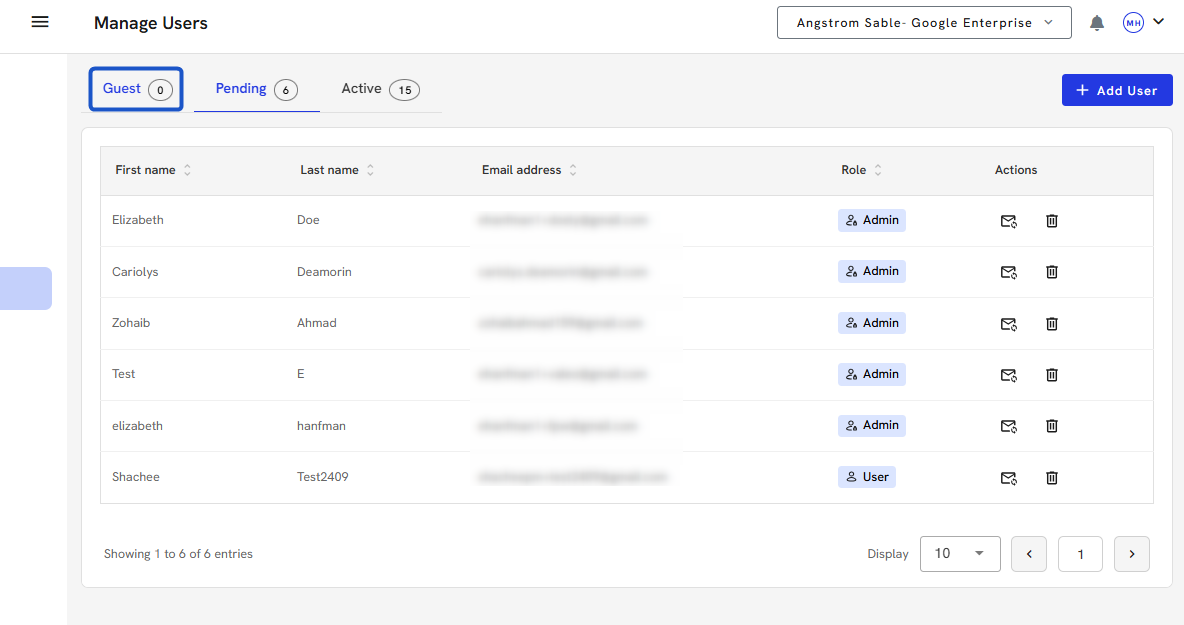Expand the Display entries per page dropdown
The image size is (1184, 625).
tap(959, 553)
